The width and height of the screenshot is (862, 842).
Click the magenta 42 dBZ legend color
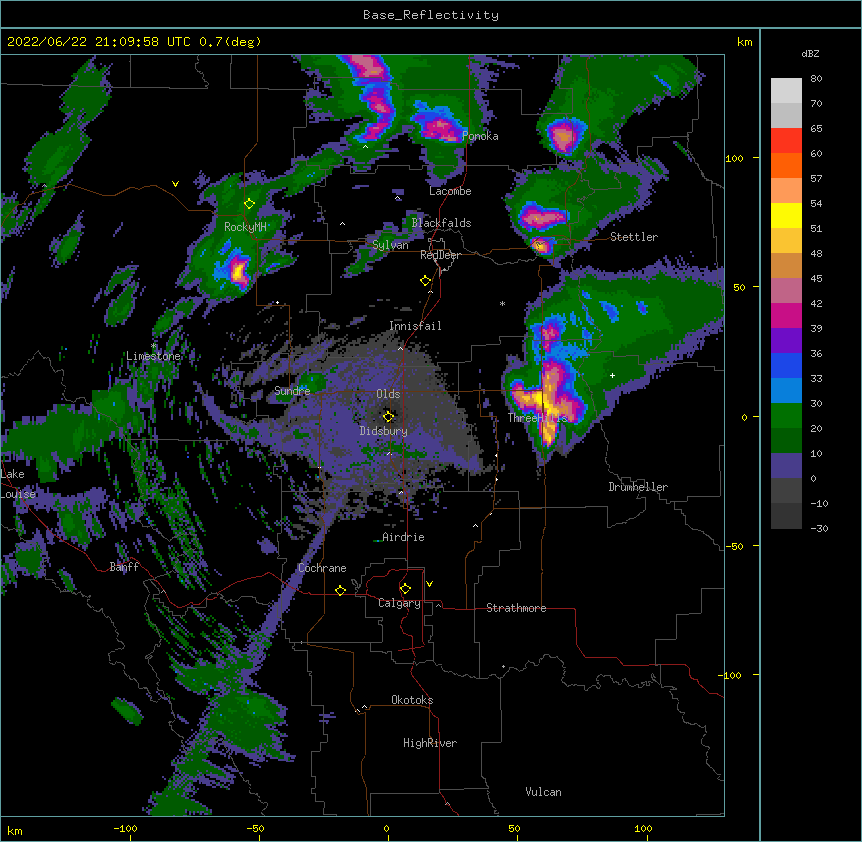pos(786,315)
